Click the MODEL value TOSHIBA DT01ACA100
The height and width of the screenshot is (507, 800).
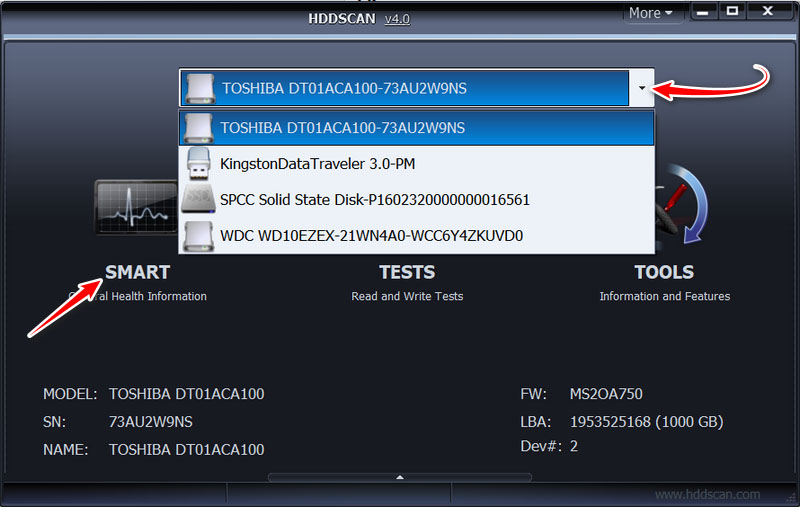coord(186,394)
